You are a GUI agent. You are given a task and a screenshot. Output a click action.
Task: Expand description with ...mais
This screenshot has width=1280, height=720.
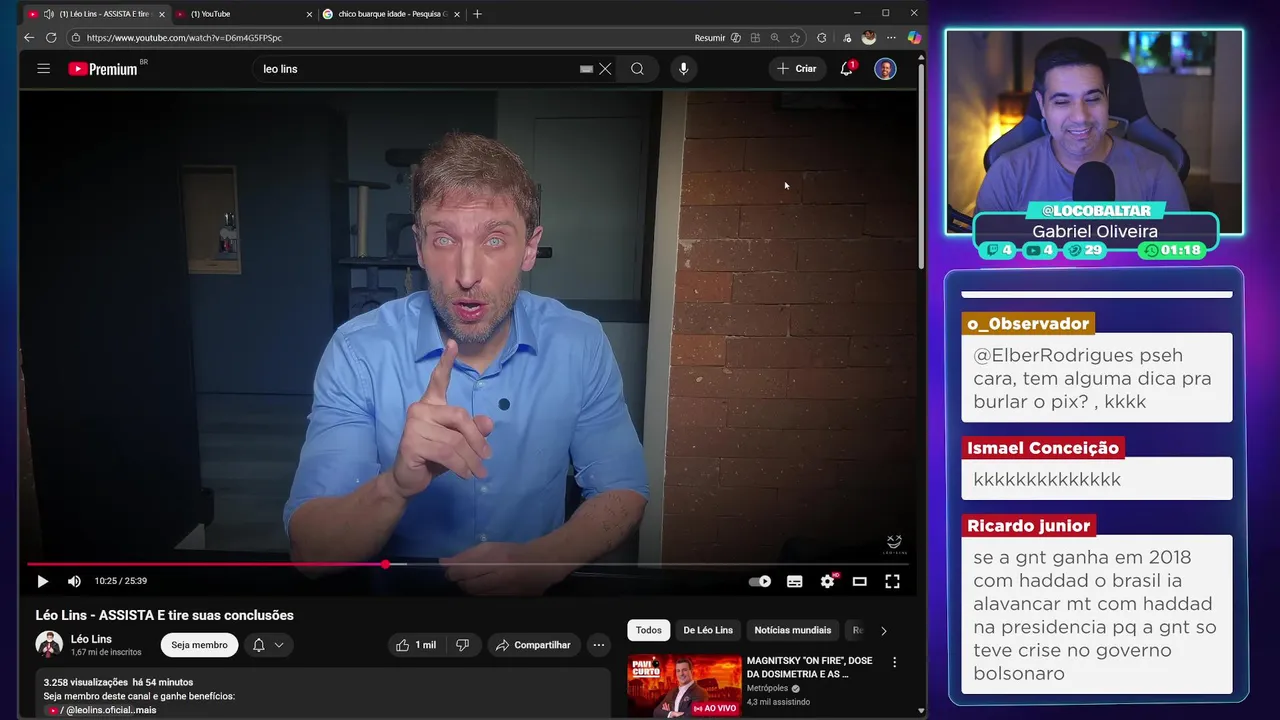click(x=145, y=710)
